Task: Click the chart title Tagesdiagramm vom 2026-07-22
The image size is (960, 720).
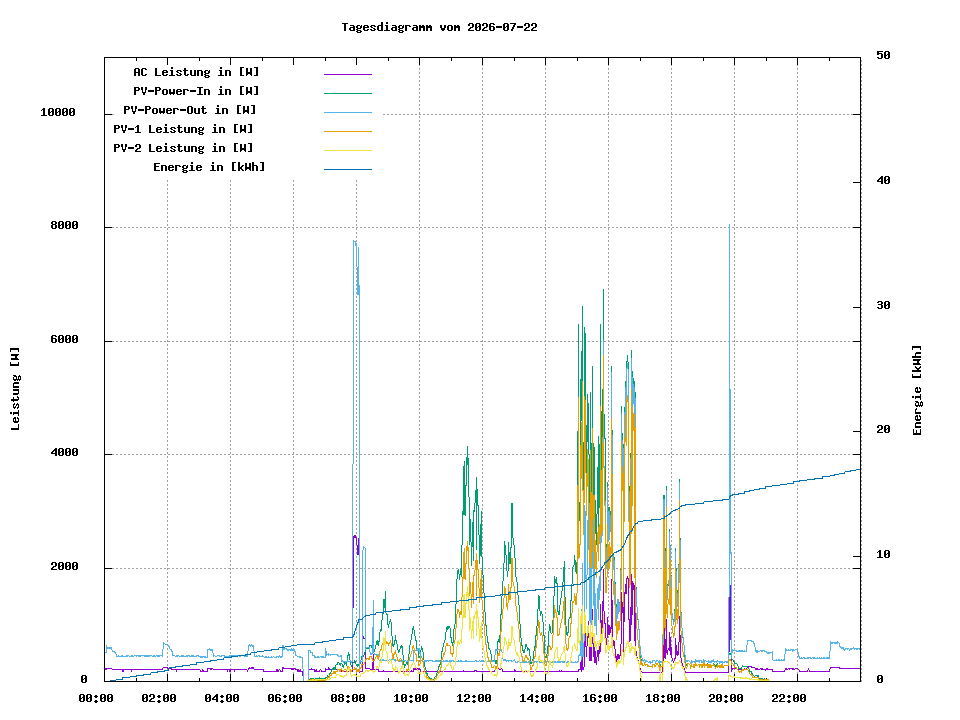Action: [439, 27]
